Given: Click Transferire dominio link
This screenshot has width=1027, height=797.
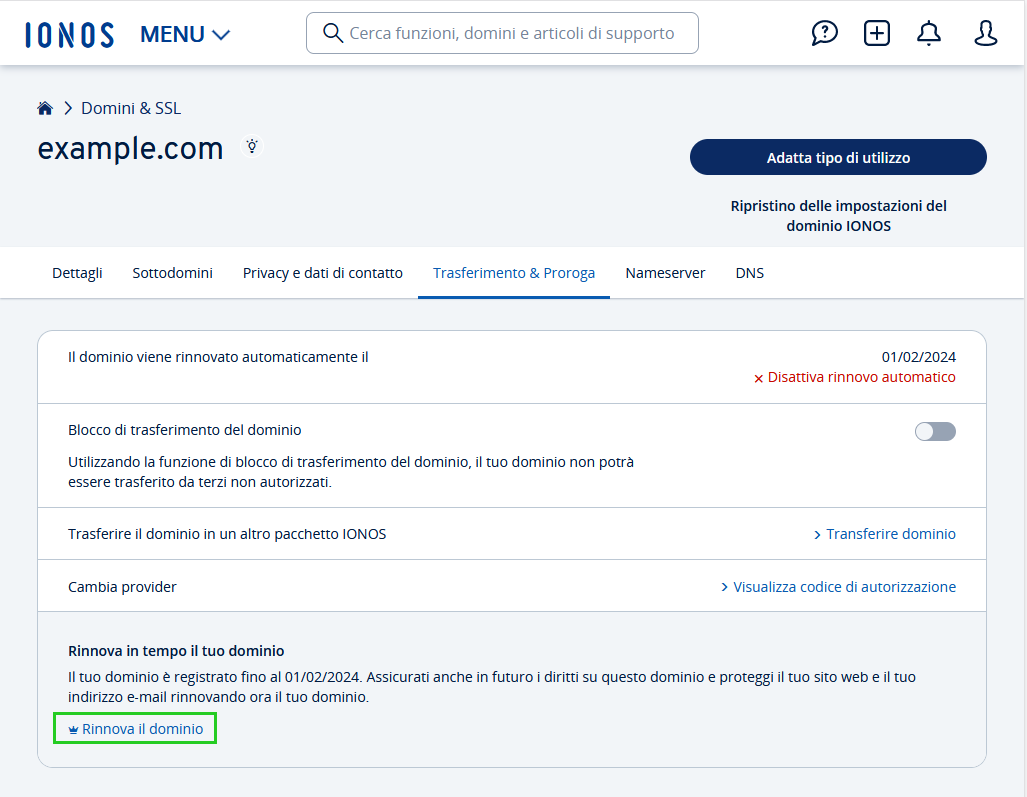Looking at the screenshot, I should click(884, 534).
